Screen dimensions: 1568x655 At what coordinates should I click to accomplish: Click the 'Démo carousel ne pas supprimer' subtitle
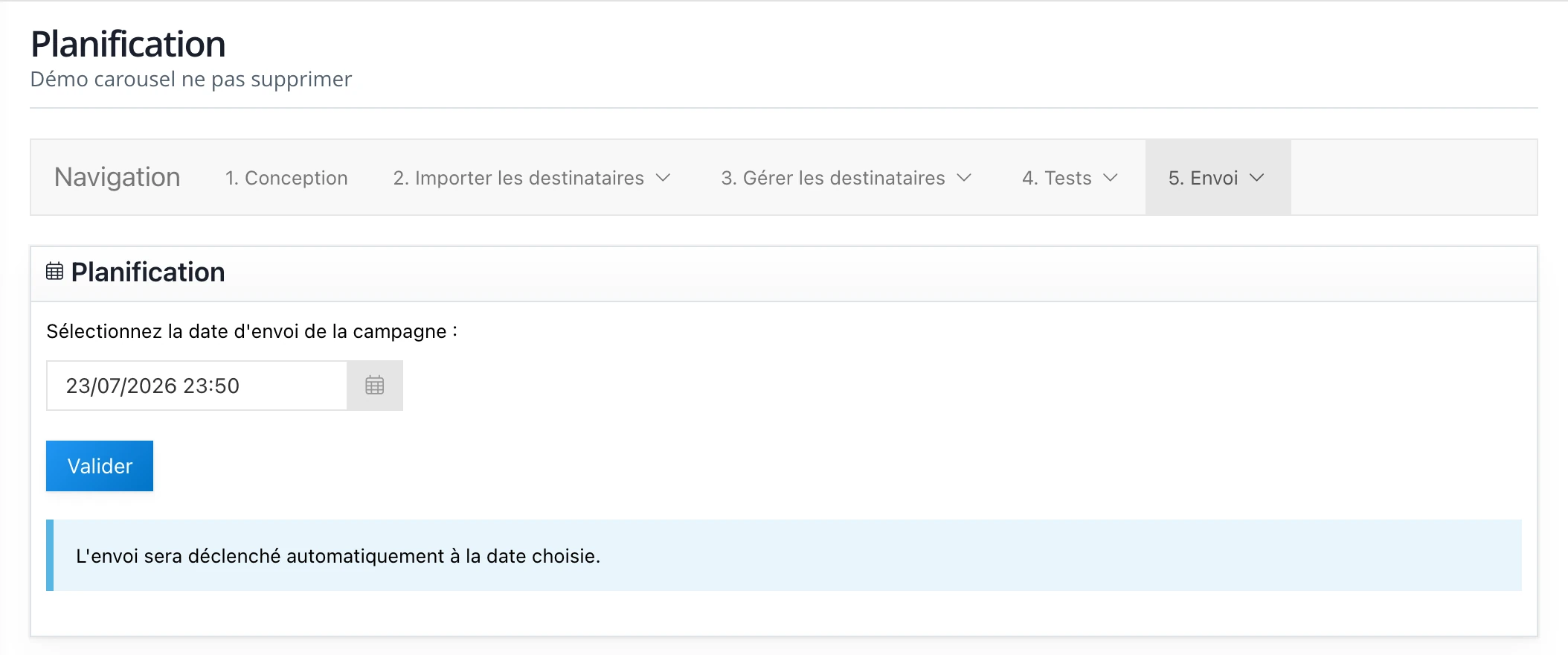(191, 79)
